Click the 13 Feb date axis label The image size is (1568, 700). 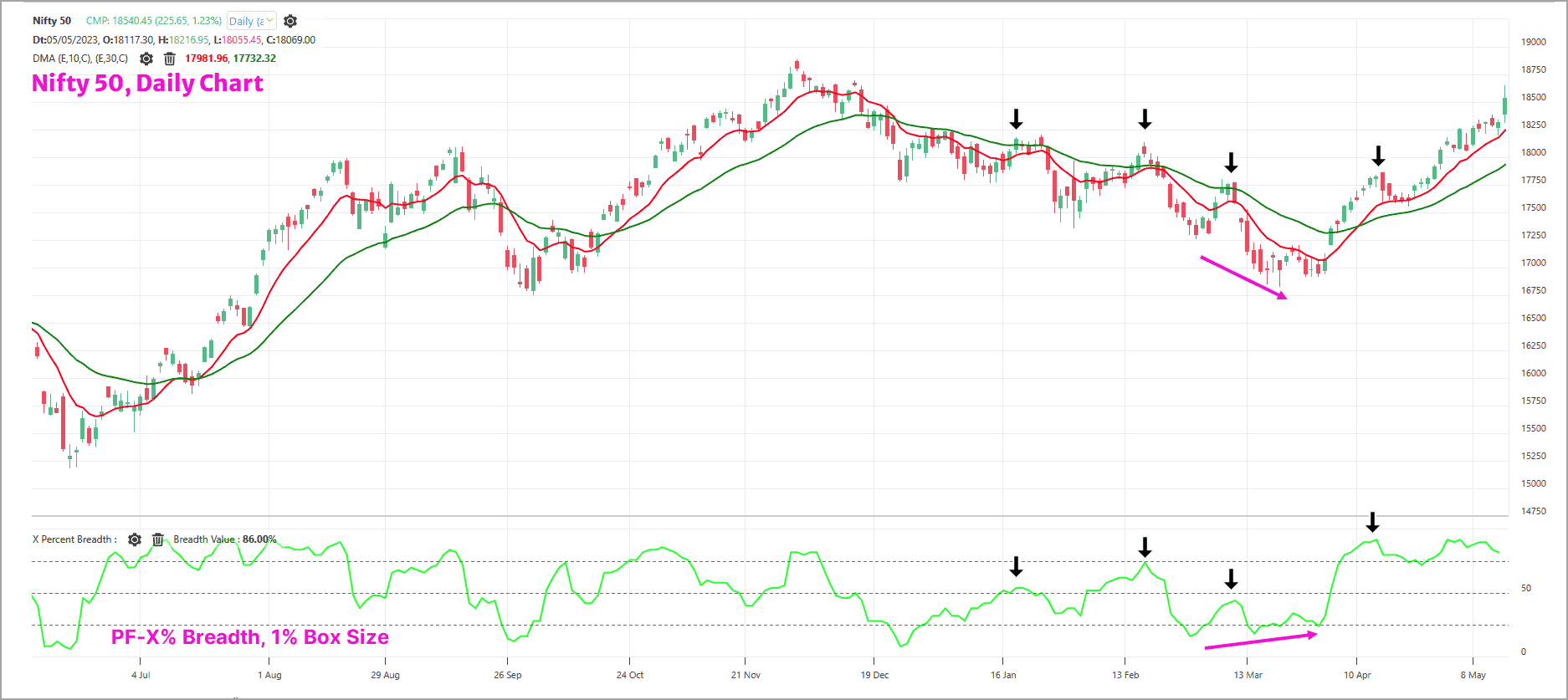[1125, 675]
